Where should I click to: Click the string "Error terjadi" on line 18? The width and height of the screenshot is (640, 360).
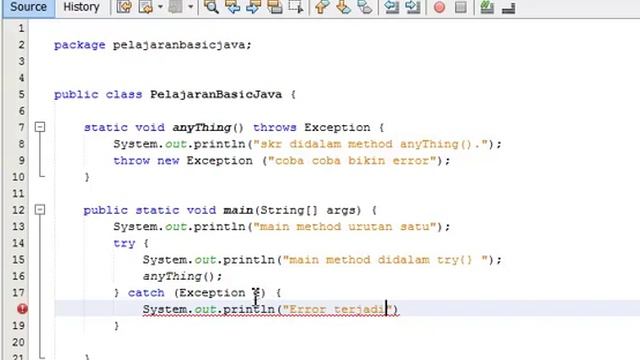pos(337,309)
